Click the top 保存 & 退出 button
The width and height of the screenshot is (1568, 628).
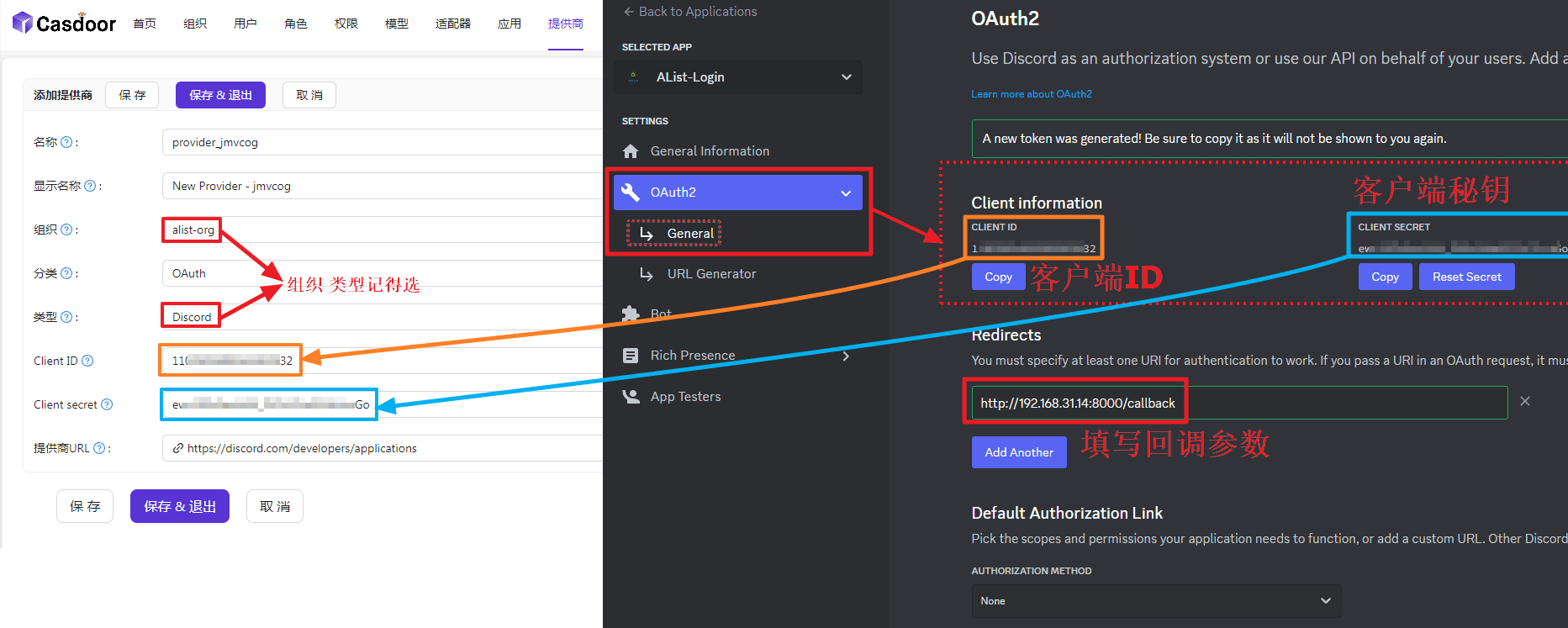(x=220, y=95)
